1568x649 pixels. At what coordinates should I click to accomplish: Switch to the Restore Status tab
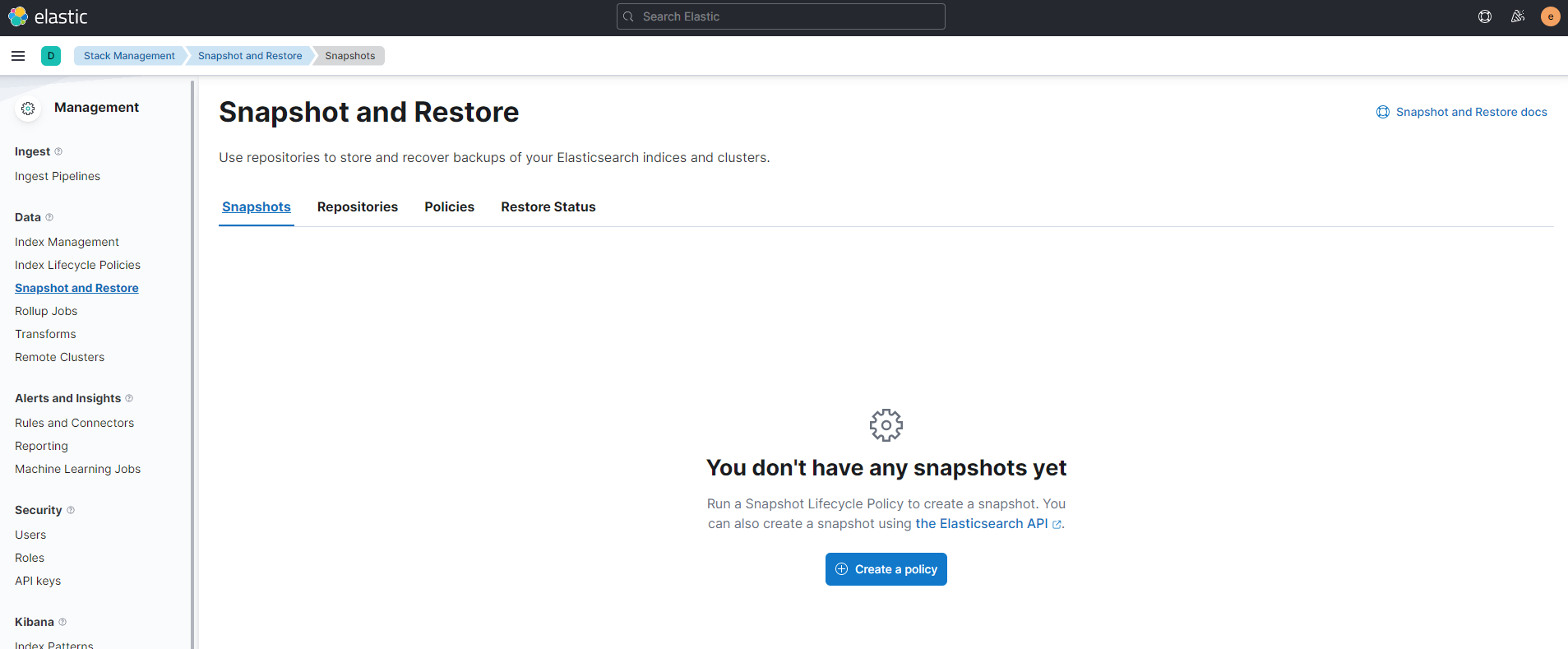click(x=548, y=207)
